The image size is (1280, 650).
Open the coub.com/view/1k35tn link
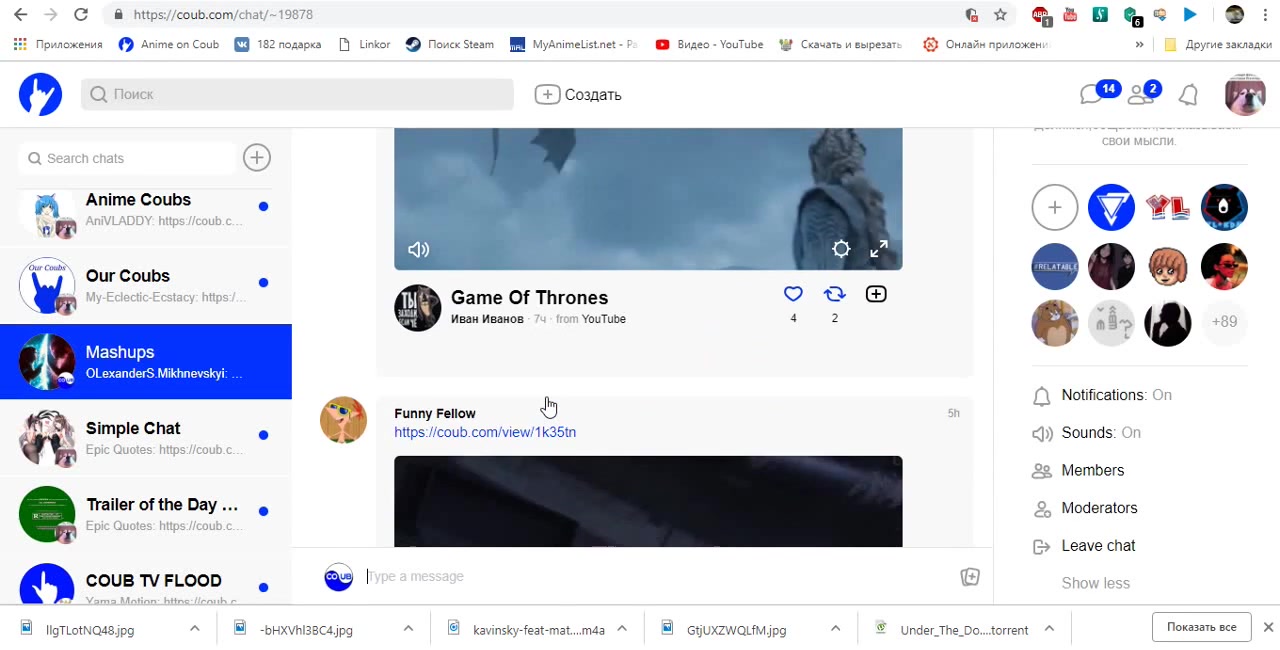coord(485,432)
